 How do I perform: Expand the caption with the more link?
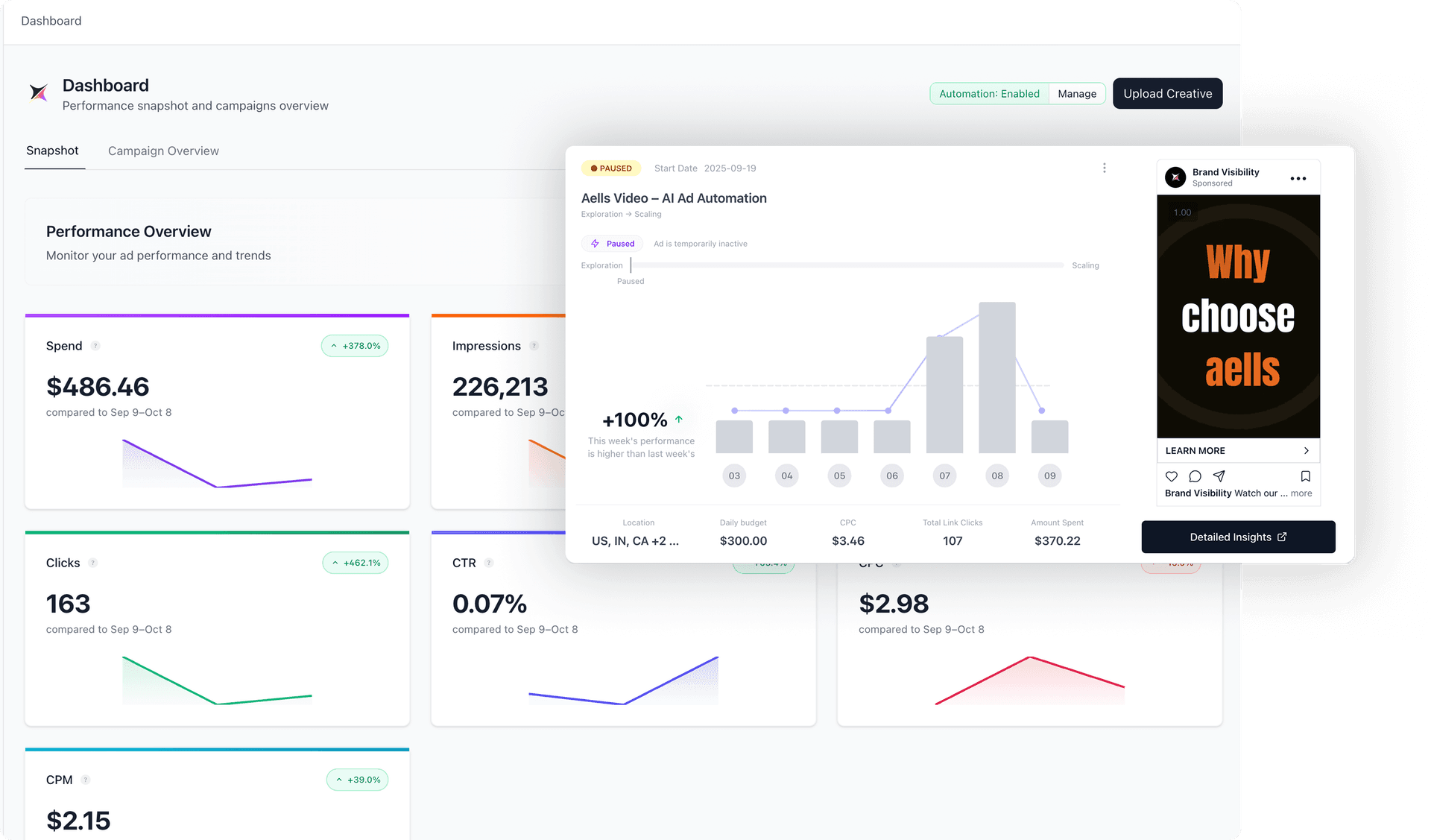click(1302, 493)
